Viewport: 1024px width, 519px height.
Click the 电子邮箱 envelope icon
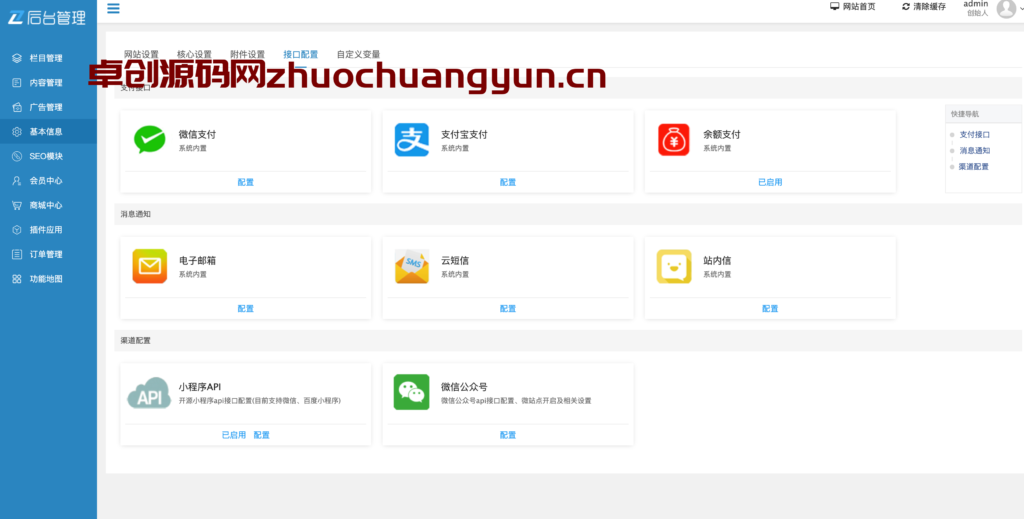point(150,266)
